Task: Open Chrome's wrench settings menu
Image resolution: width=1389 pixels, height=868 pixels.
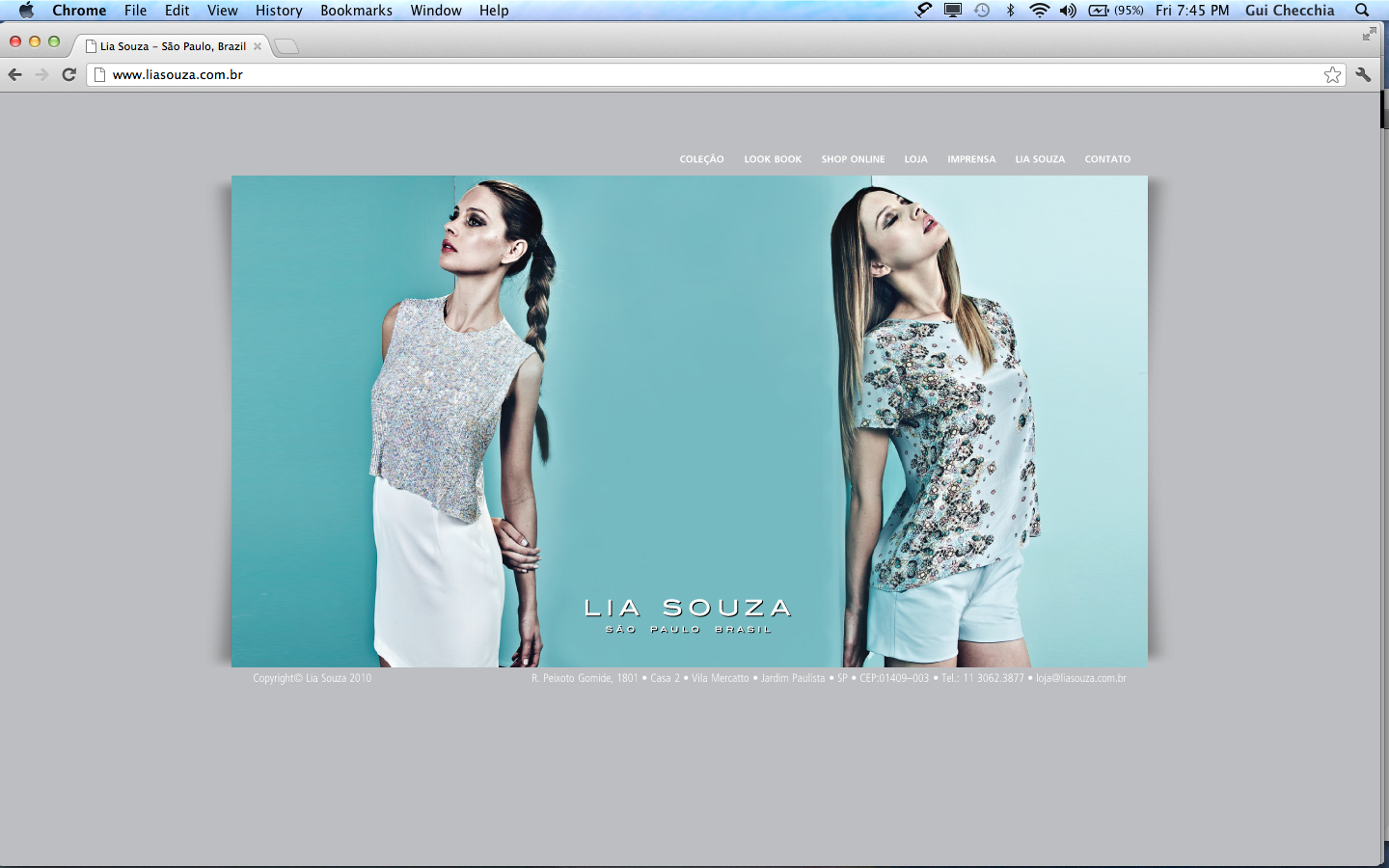Action: 1363,74
